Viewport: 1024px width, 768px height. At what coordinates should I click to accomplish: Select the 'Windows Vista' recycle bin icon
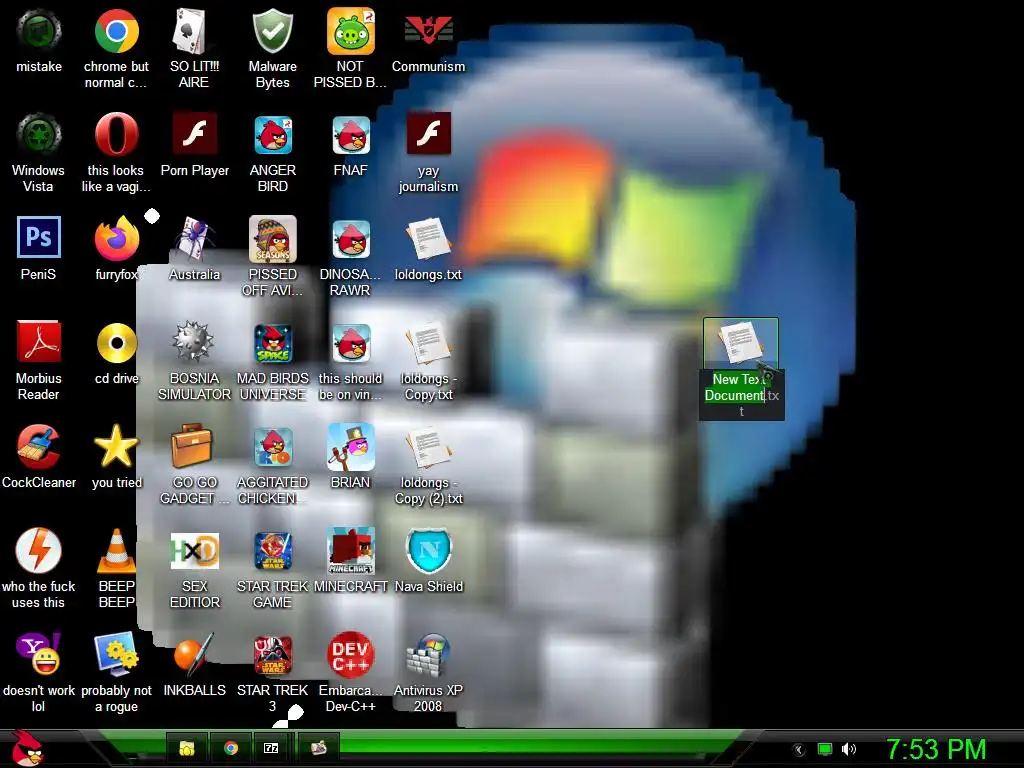coord(39,135)
